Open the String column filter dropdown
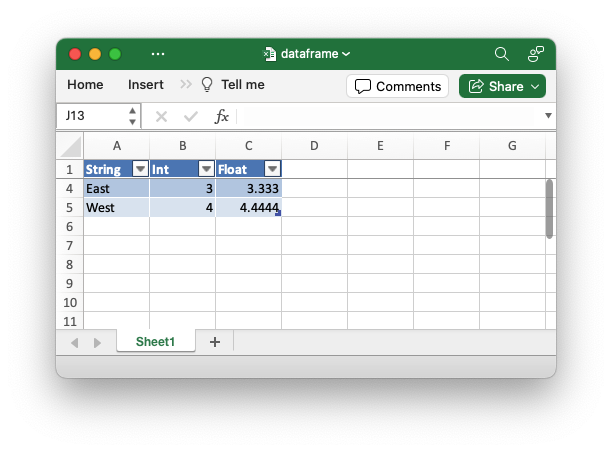 tap(140, 169)
